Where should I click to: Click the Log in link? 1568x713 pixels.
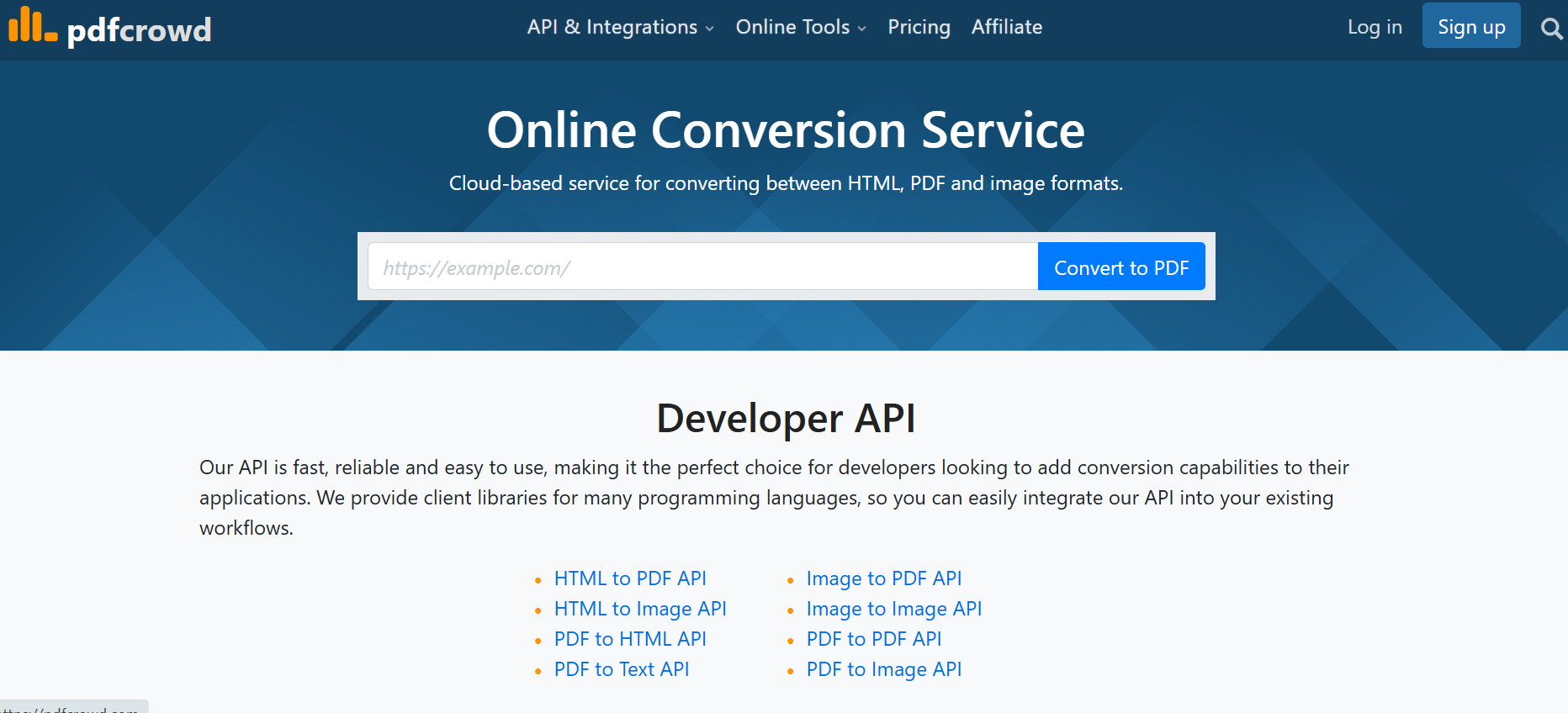pos(1374,27)
